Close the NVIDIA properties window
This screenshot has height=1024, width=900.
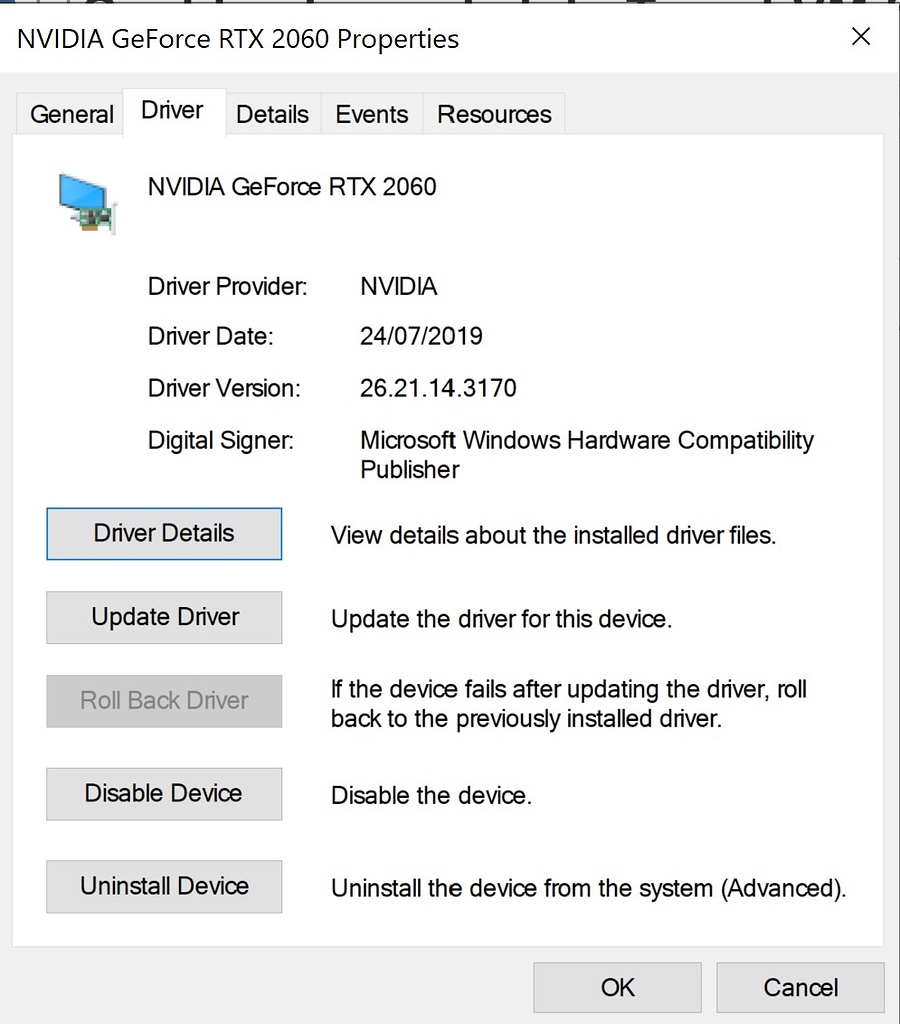tap(861, 37)
